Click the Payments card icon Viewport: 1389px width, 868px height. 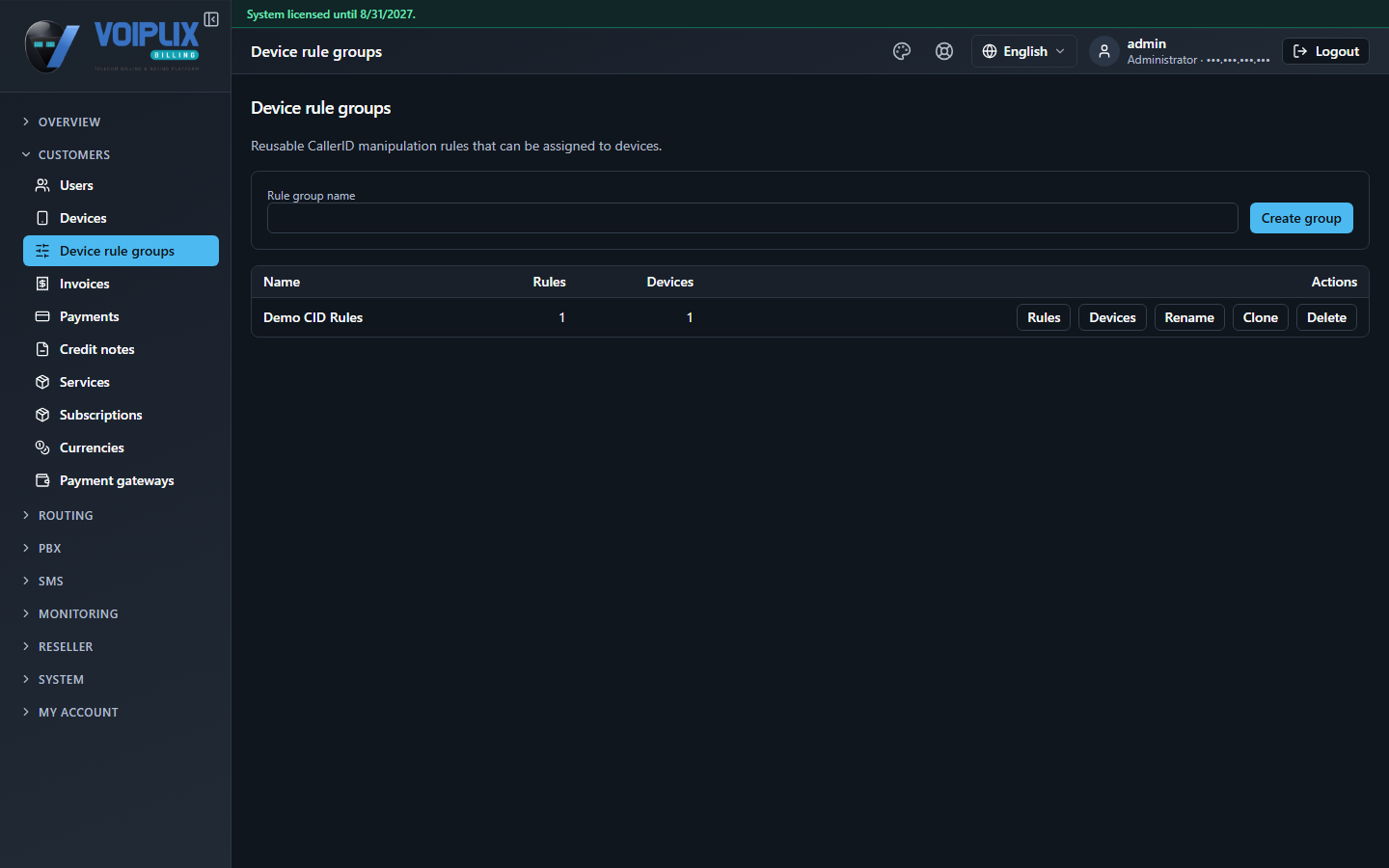[x=42, y=316]
